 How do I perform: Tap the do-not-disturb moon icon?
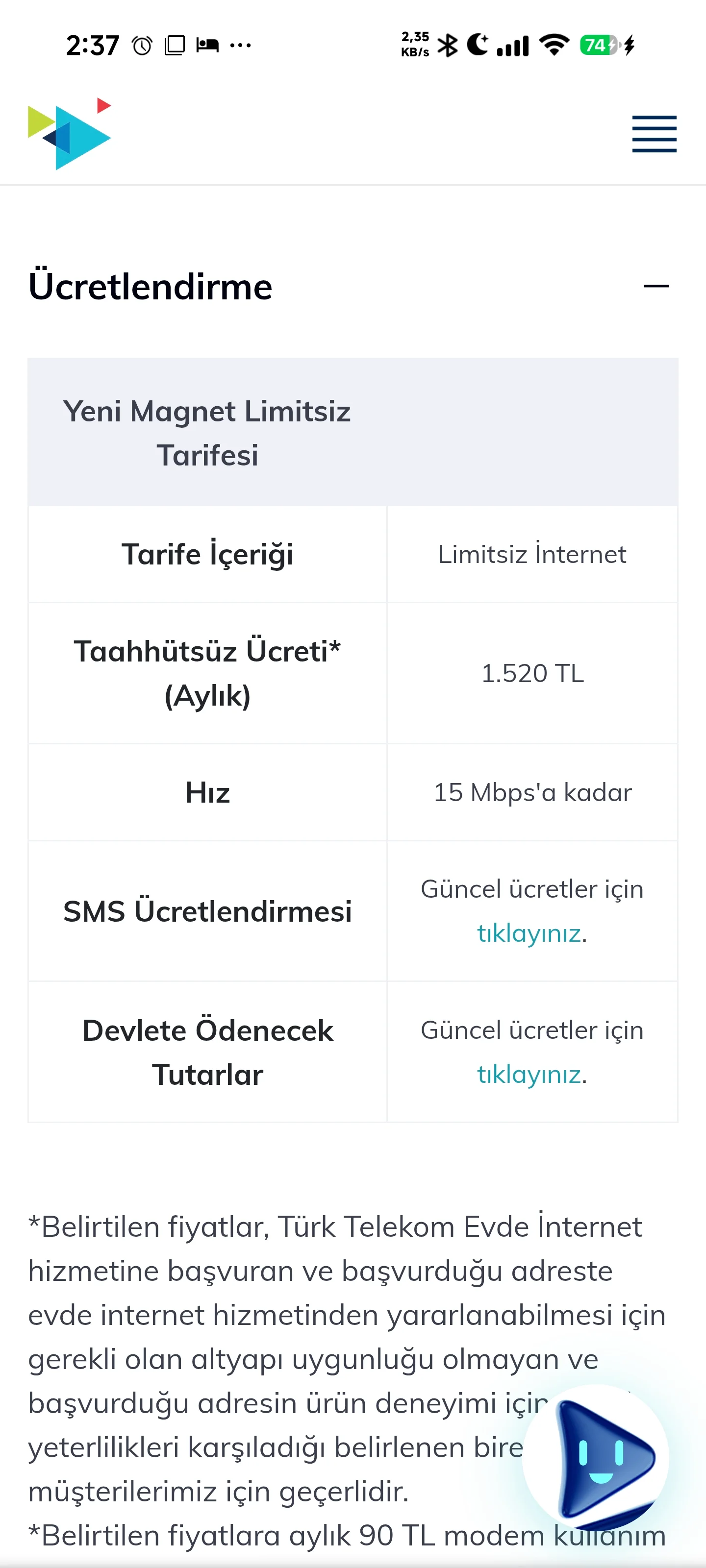(x=478, y=45)
